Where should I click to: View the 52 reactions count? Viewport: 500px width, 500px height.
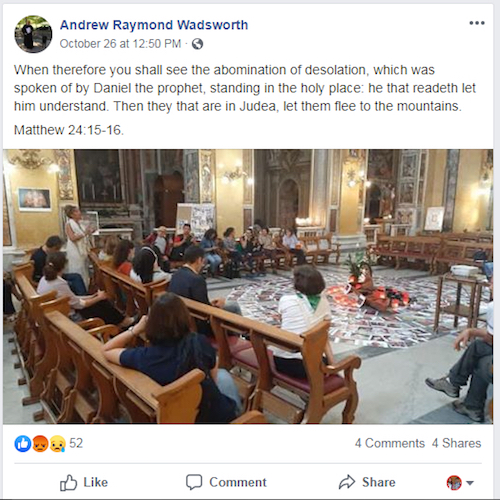click(76, 443)
